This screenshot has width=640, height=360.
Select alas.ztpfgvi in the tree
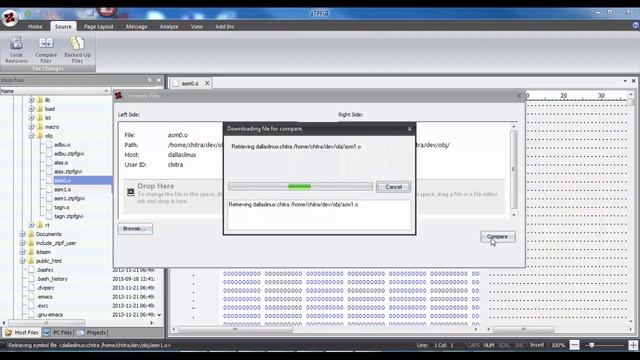68,171
